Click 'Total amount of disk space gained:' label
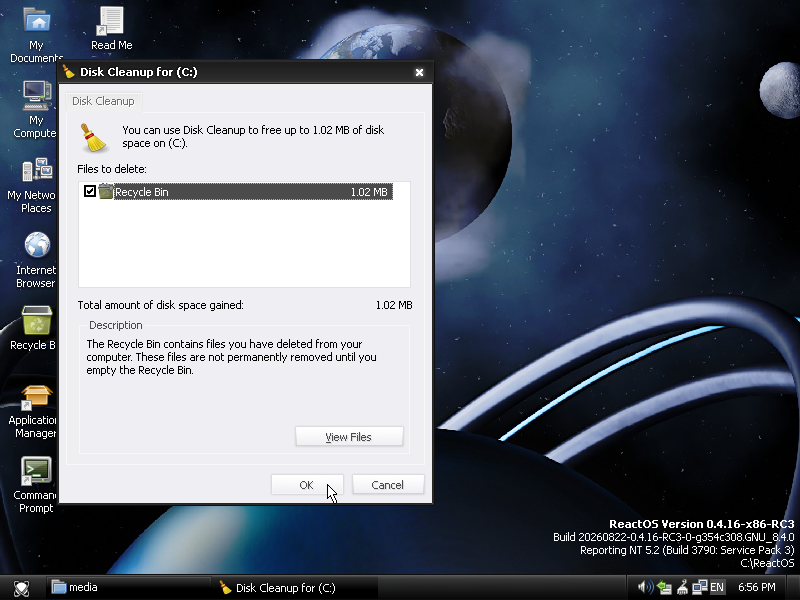The image size is (800, 600). (x=161, y=305)
